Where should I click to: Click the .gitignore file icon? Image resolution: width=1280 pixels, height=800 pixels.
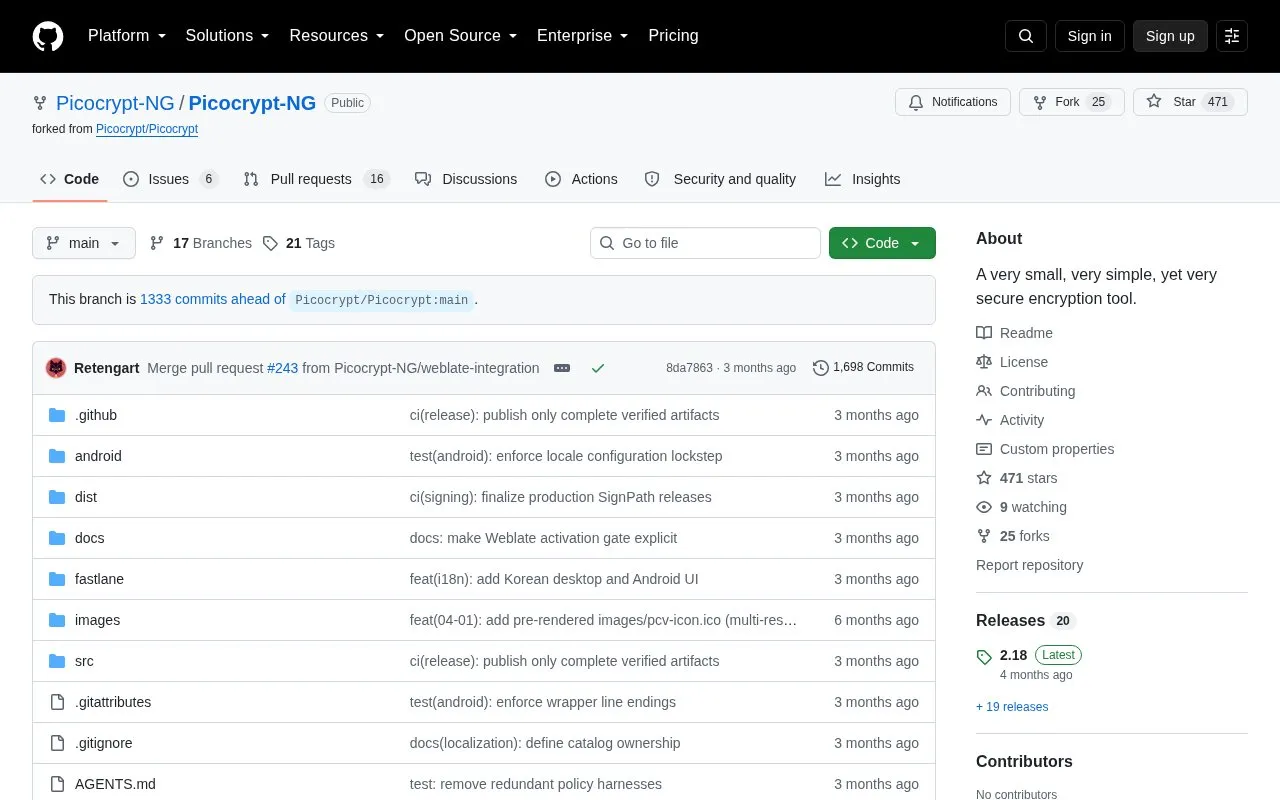coord(57,743)
